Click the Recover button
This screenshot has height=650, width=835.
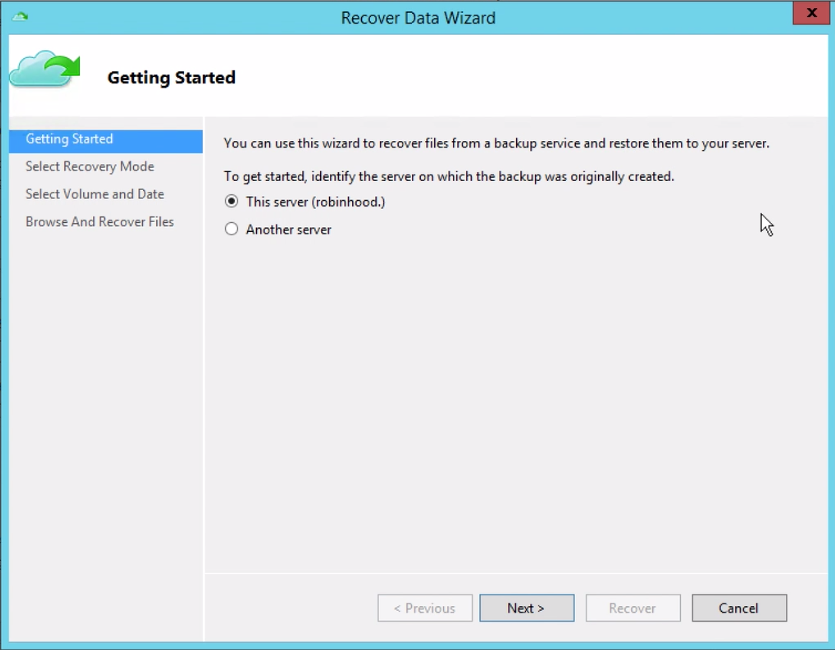pyautogui.click(x=633, y=608)
